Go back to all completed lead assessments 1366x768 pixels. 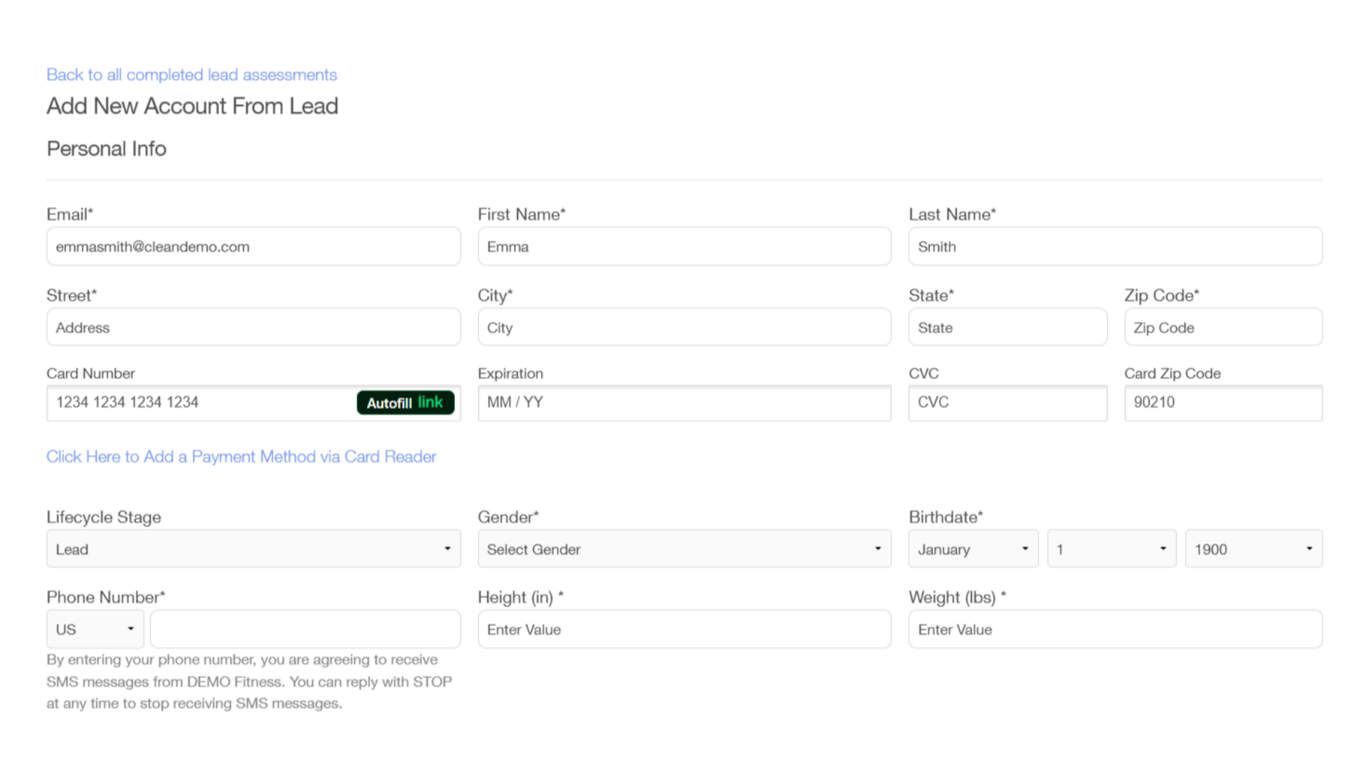pyautogui.click(x=192, y=75)
